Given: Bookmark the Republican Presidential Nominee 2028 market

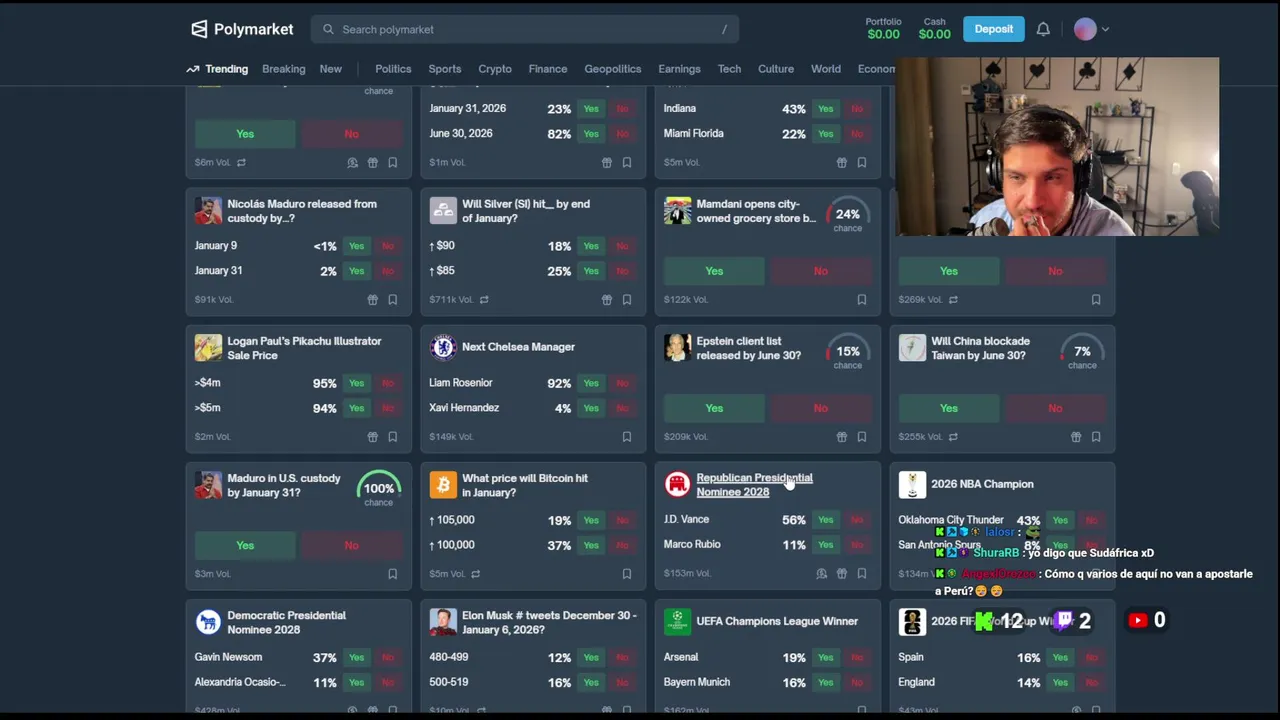Looking at the screenshot, I should 862,574.
